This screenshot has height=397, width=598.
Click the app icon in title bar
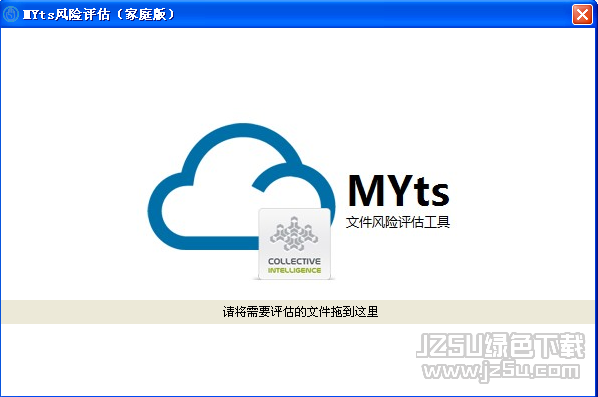pyautogui.click(x=11, y=14)
